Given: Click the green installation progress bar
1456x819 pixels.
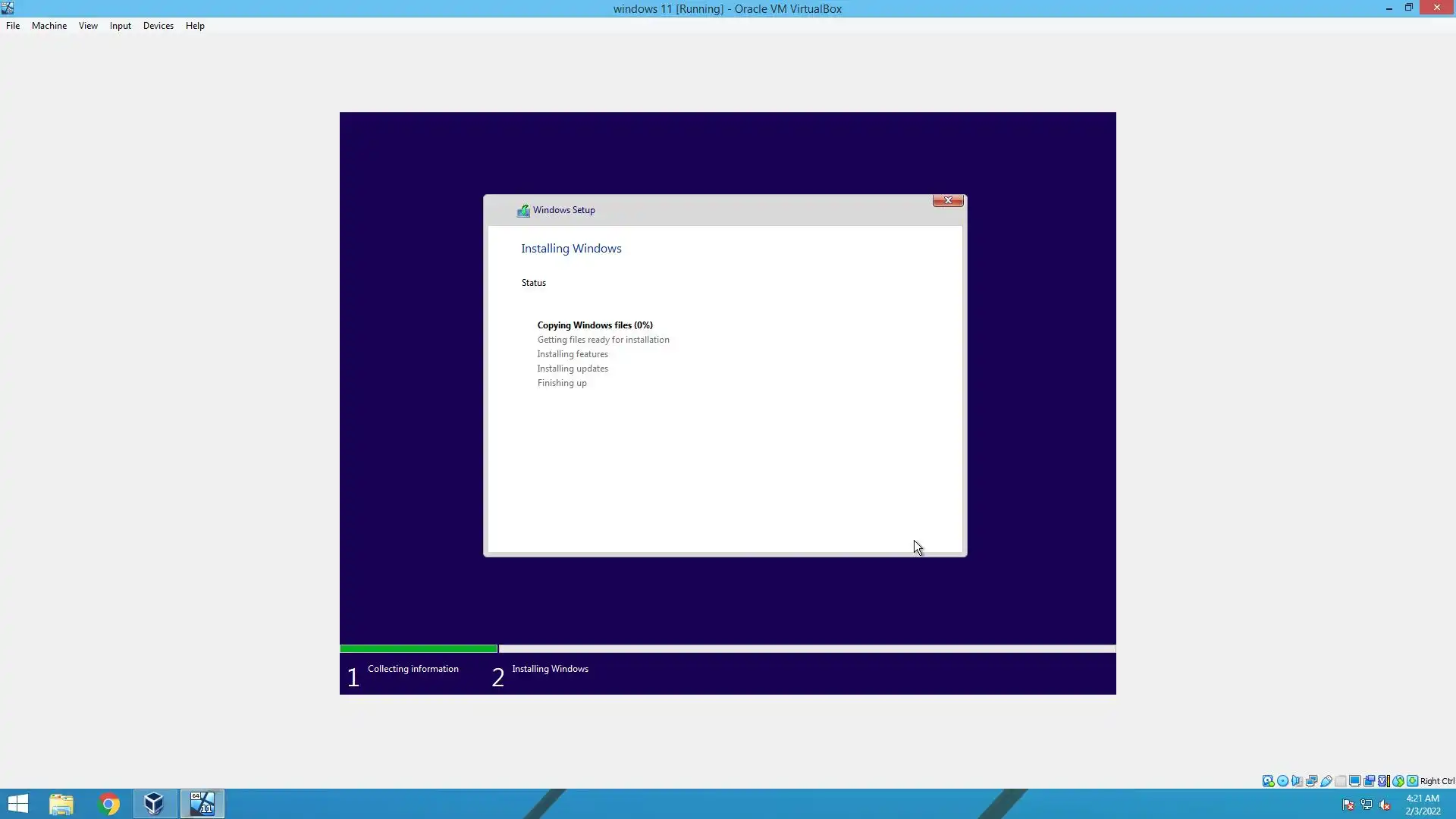Looking at the screenshot, I should 419,649.
